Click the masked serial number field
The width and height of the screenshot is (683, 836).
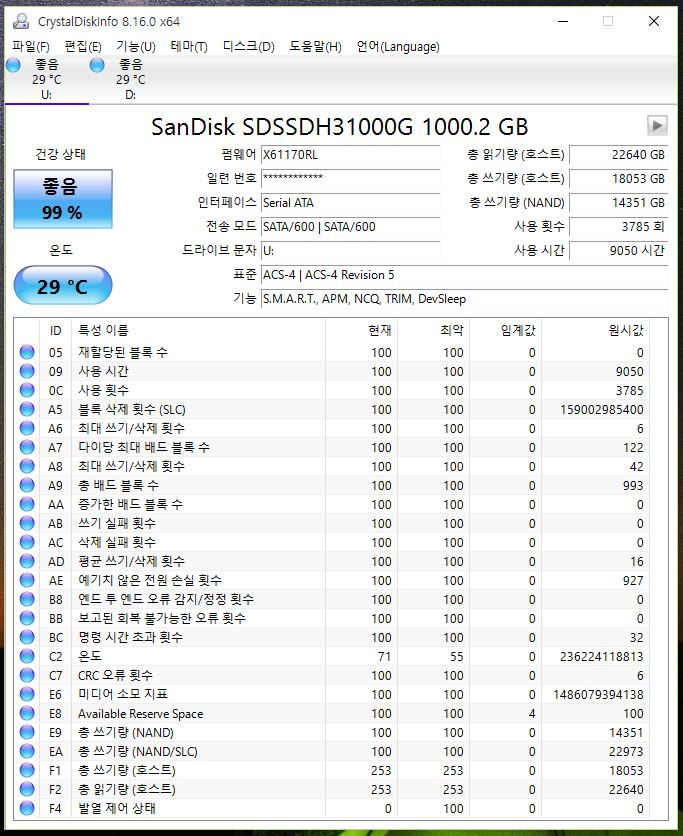tap(350, 178)
